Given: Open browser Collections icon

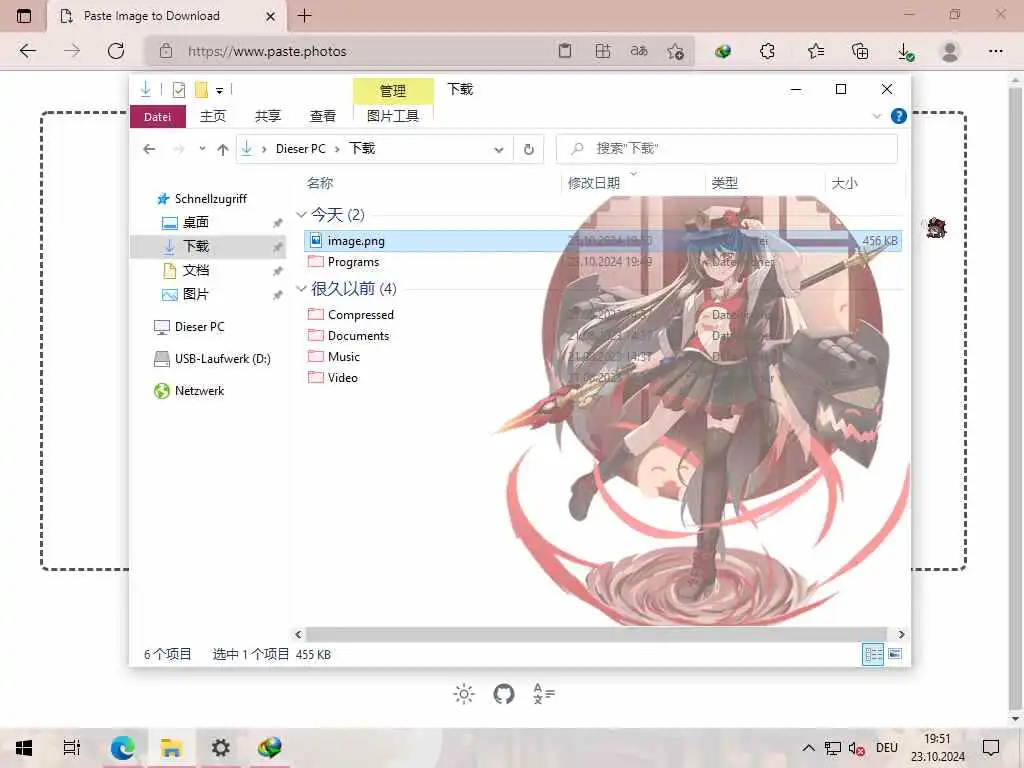Looking at the screenshot, I should (860, 51).
